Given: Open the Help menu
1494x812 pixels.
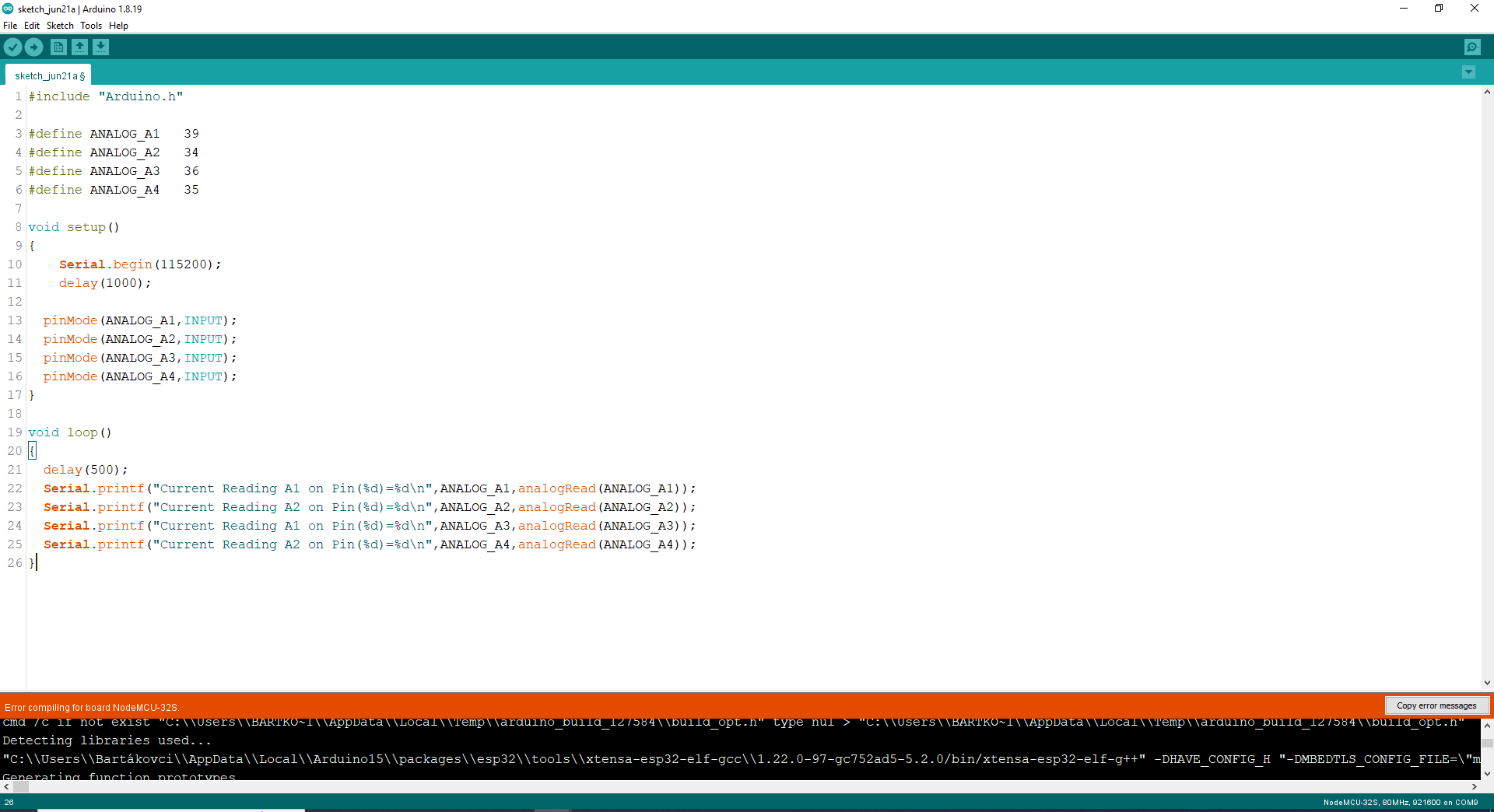Looking at the screenshot, I should pos(118,26).
